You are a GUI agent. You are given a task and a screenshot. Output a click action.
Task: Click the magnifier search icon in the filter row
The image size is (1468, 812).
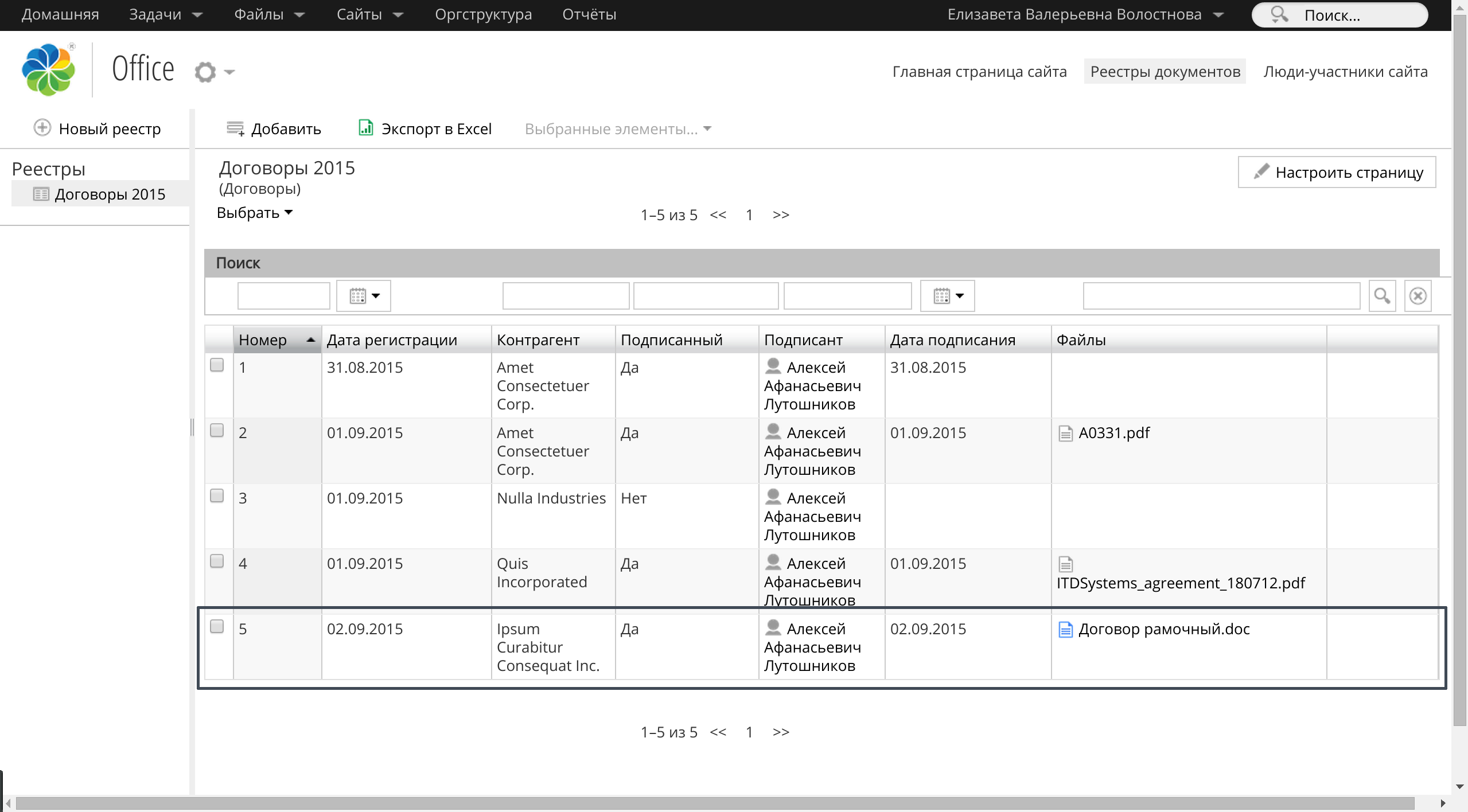1381,296
